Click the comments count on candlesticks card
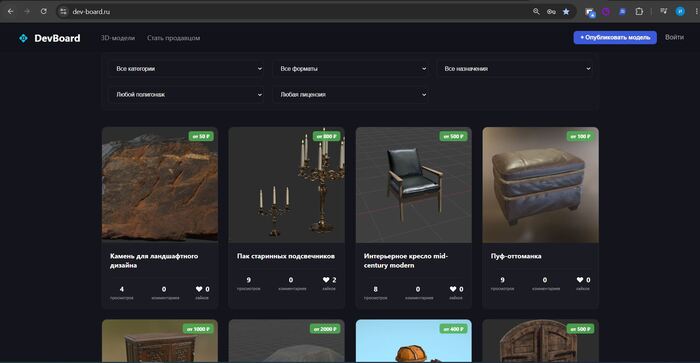 [291, 280]
